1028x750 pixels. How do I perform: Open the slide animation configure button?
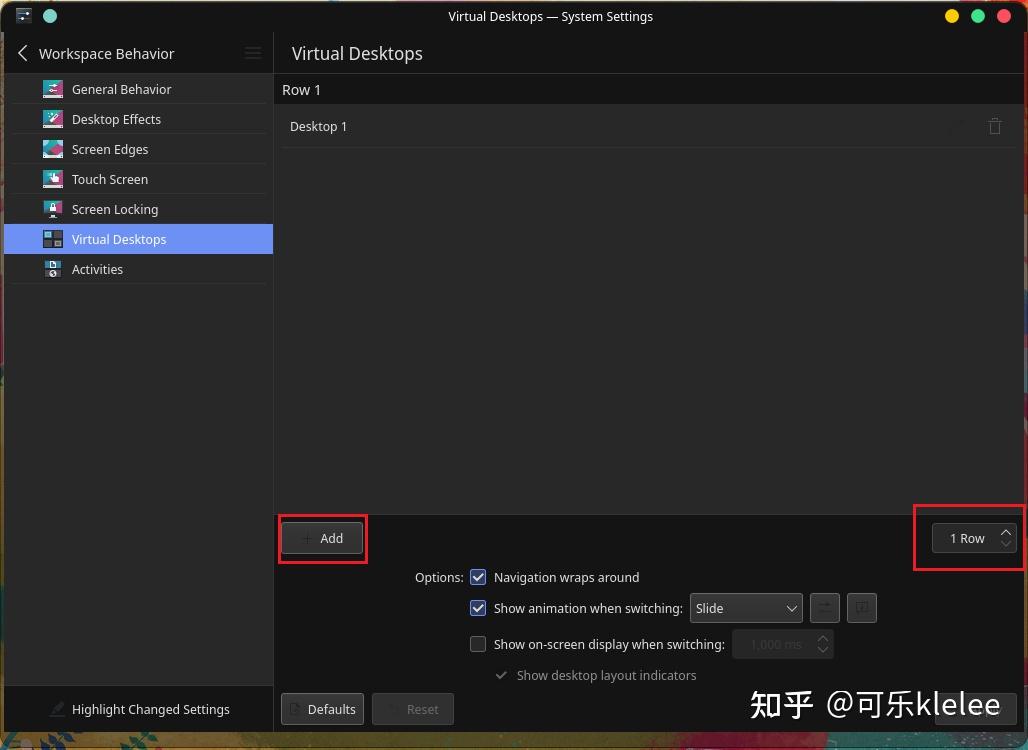pyautogui.click(x=825, y=608)
